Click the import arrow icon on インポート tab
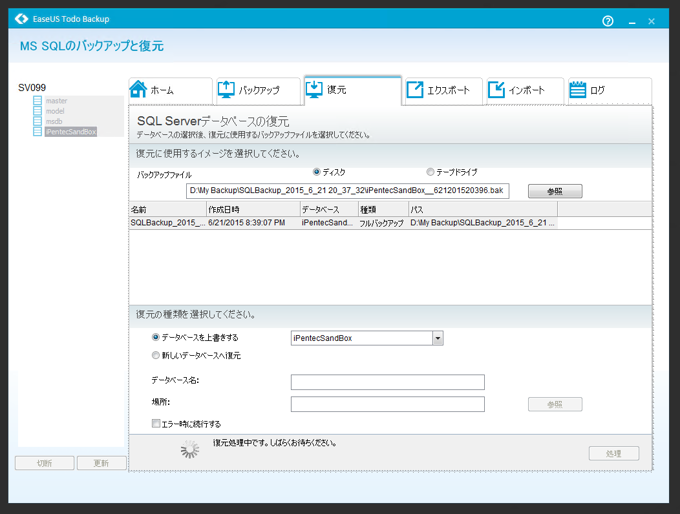The image size is (680, 514). 497,89
